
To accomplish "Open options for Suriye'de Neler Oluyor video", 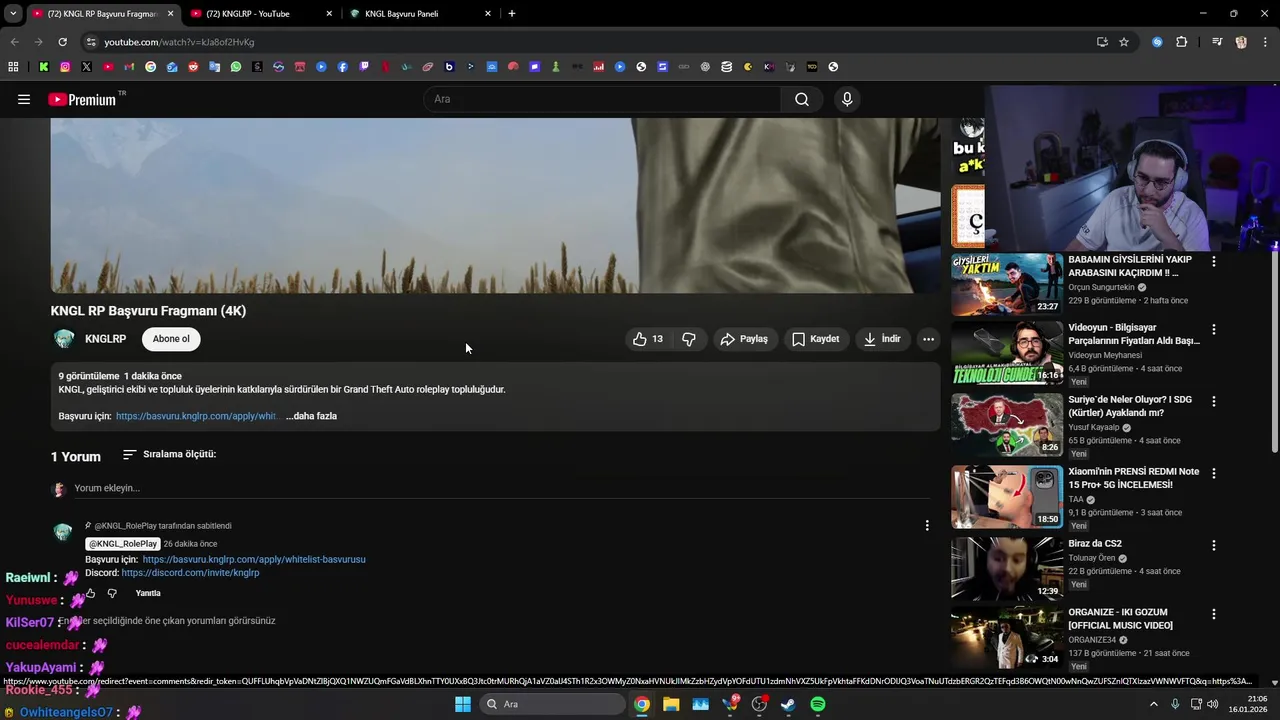I will (1214, 401).
